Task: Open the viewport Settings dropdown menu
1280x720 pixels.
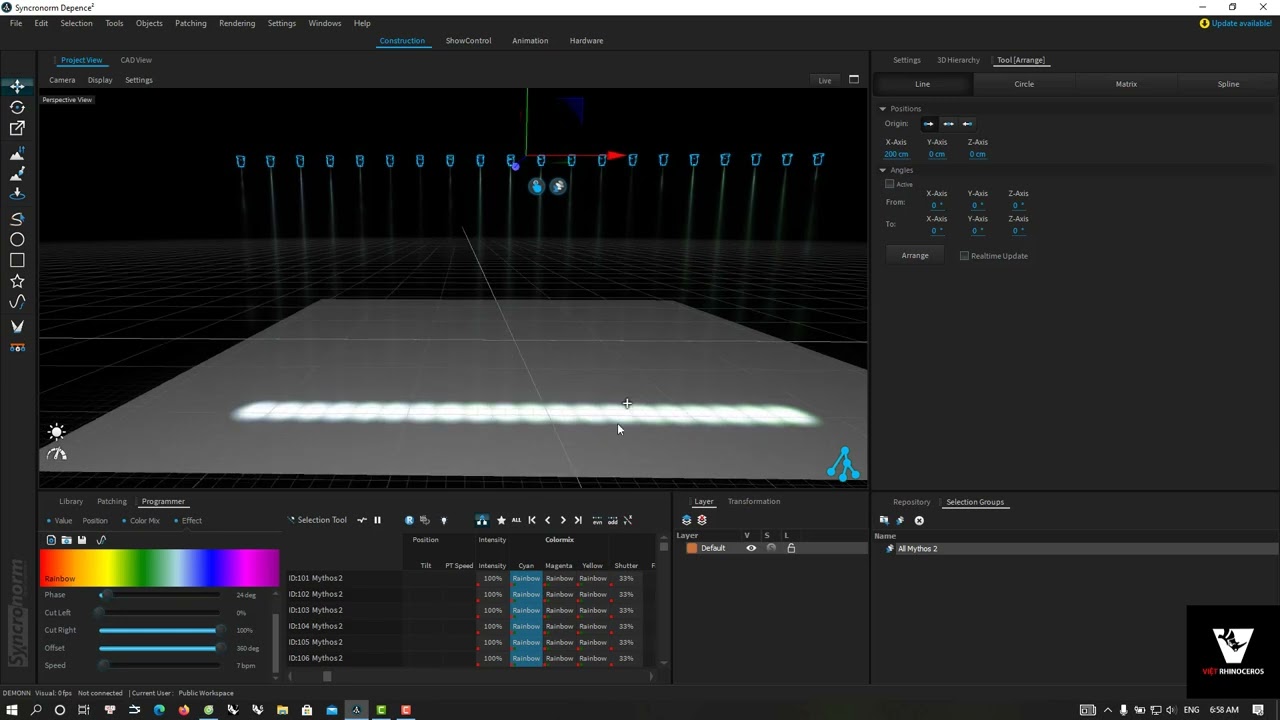Action: (139, 80)
